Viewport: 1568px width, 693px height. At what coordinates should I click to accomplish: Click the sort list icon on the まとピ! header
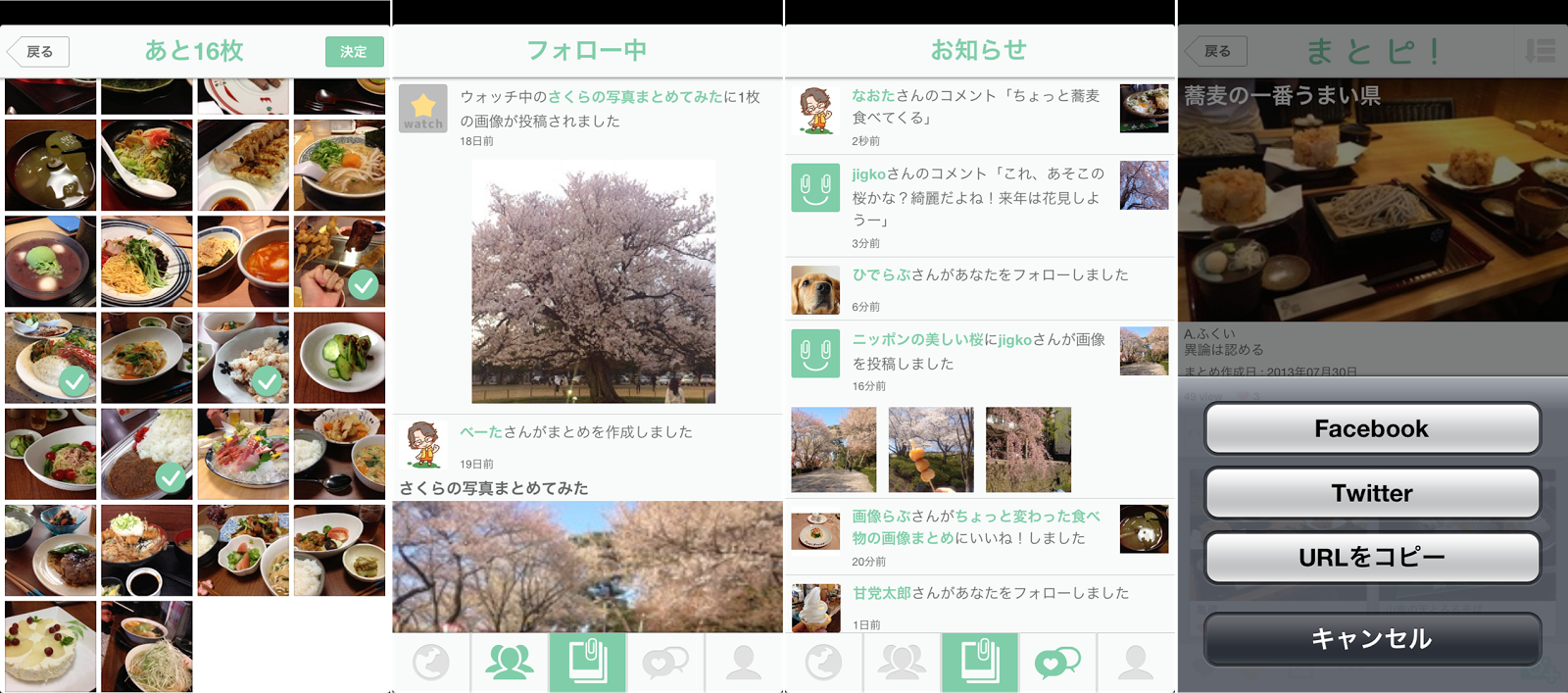[1540, 51]
